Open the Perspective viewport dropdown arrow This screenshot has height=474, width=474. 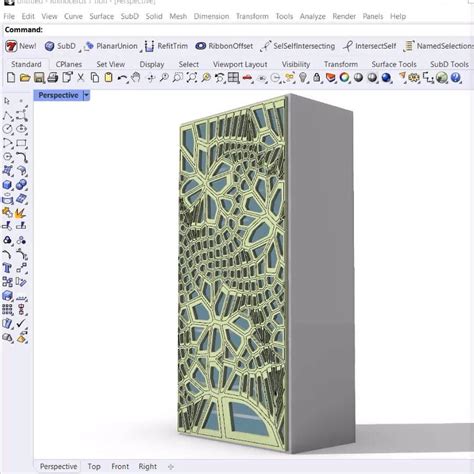tap(86, 96)
